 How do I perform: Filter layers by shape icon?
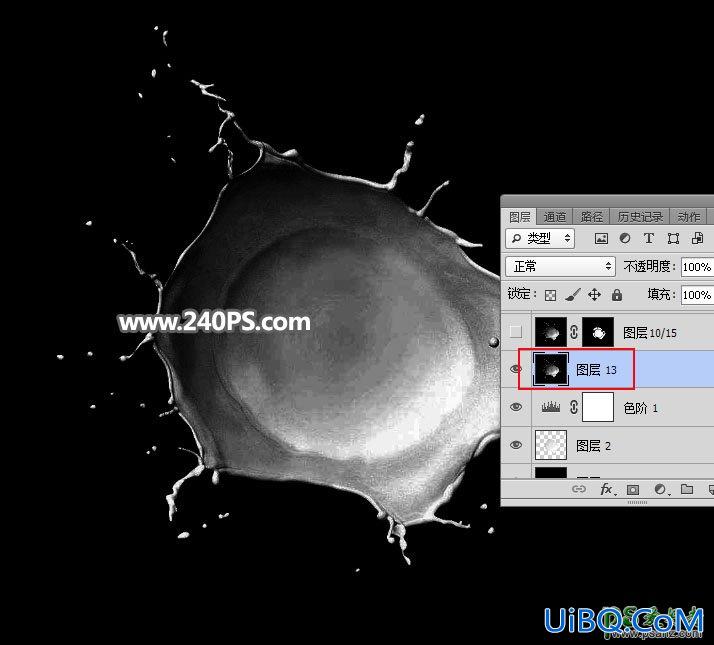pos(673,238)
